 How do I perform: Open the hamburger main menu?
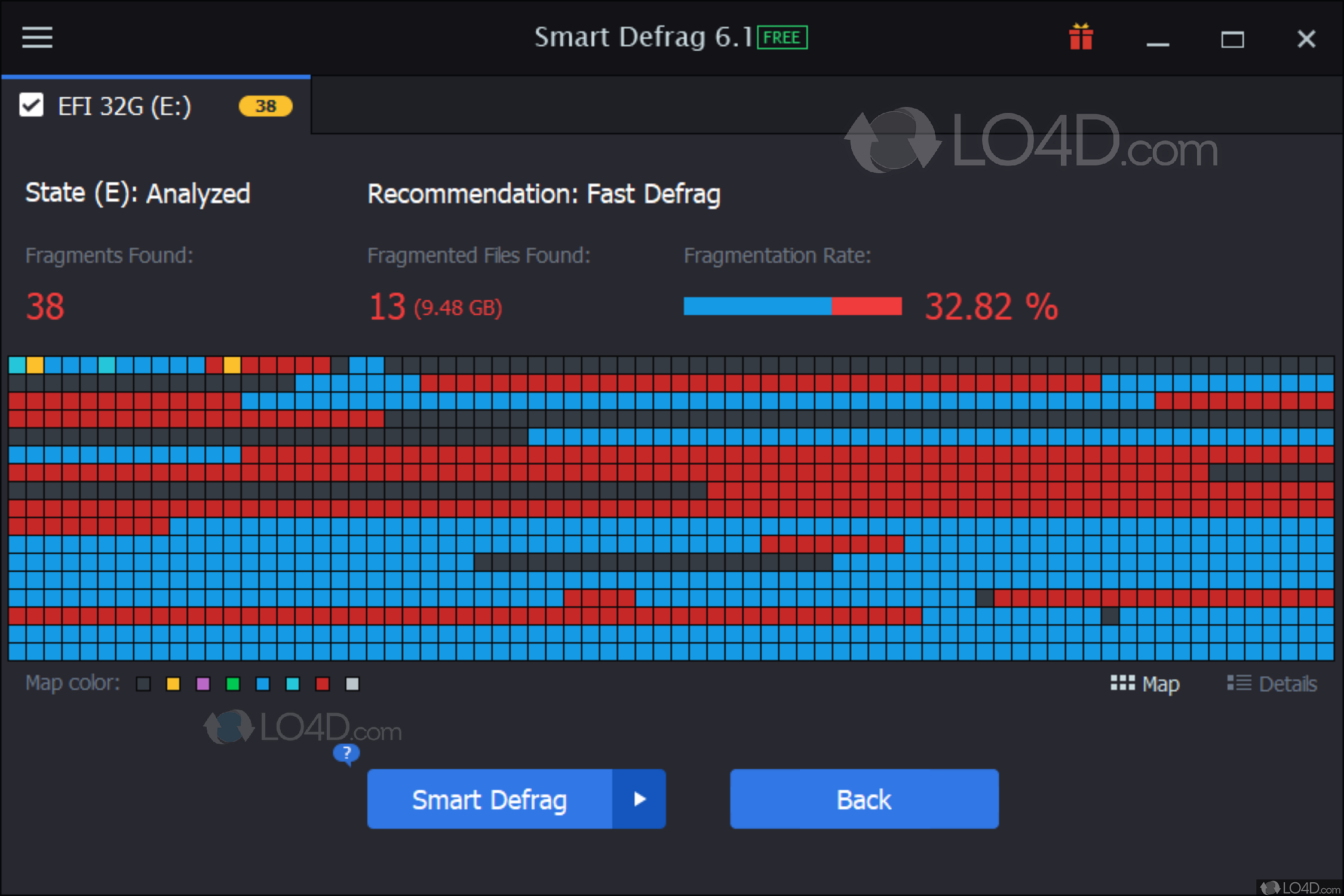37,37
